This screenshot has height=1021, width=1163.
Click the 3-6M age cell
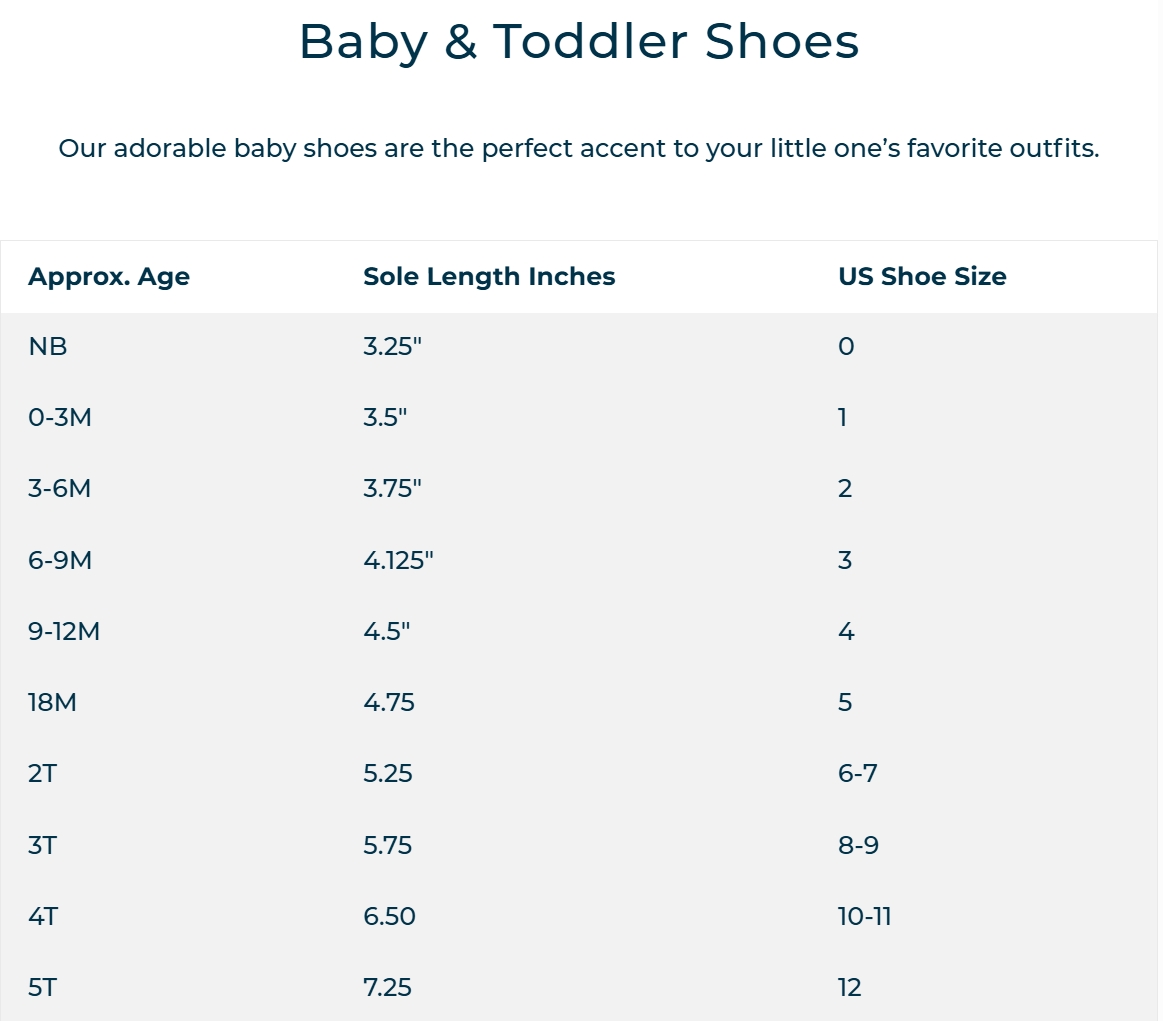point(59,489)
